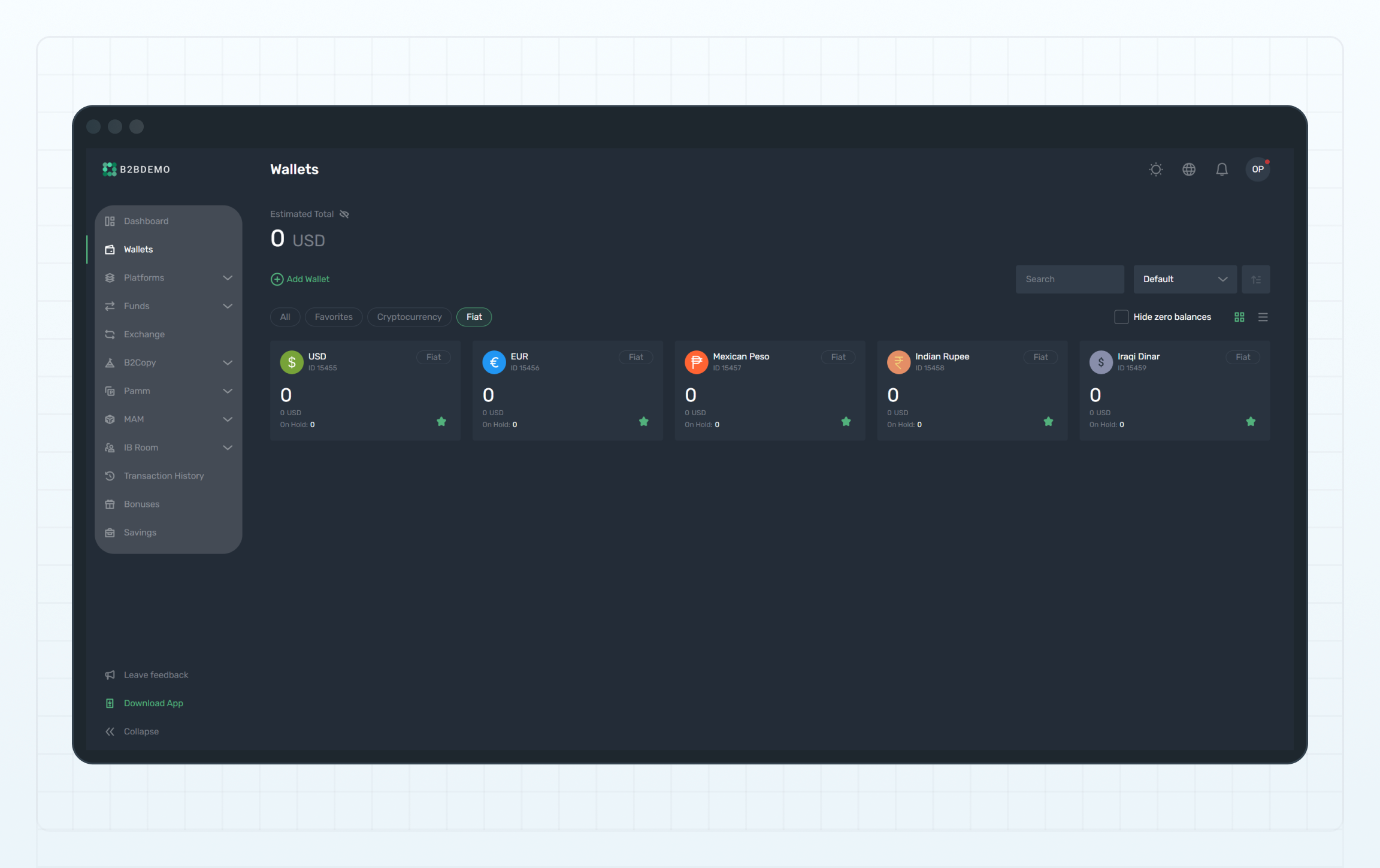Click the B2BDEMO logo
Viewport: 1380px width, 868px height.
click(x=137, y=170)
